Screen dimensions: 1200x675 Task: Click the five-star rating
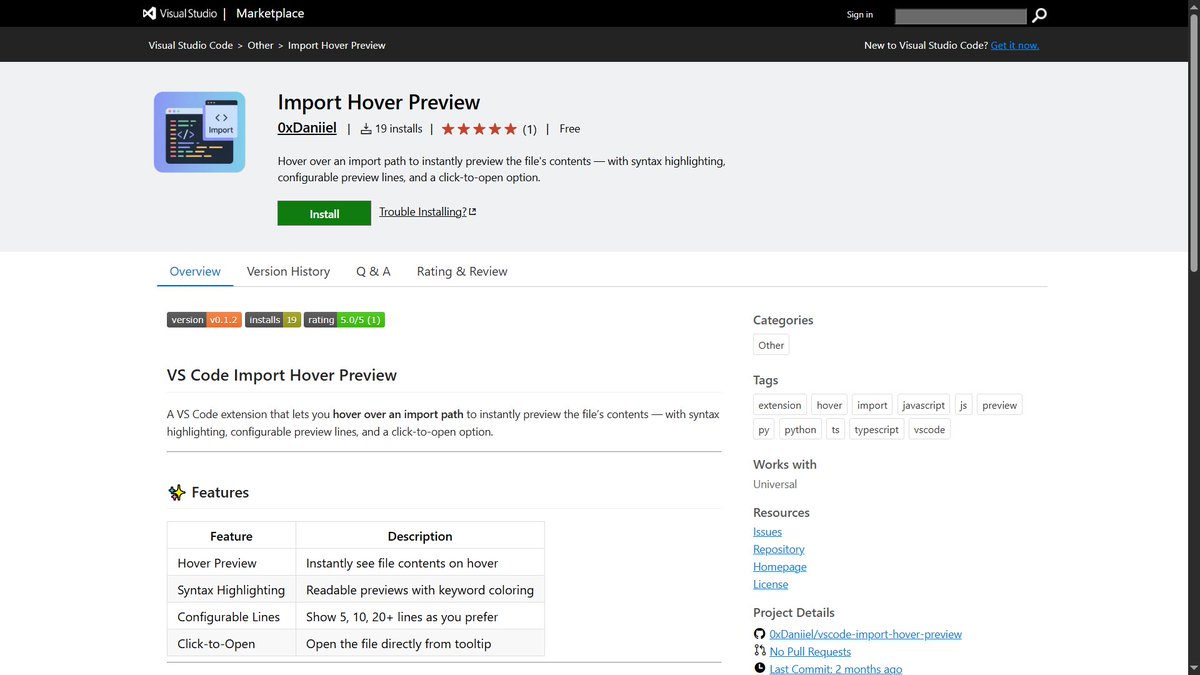[x=479, y=129]
